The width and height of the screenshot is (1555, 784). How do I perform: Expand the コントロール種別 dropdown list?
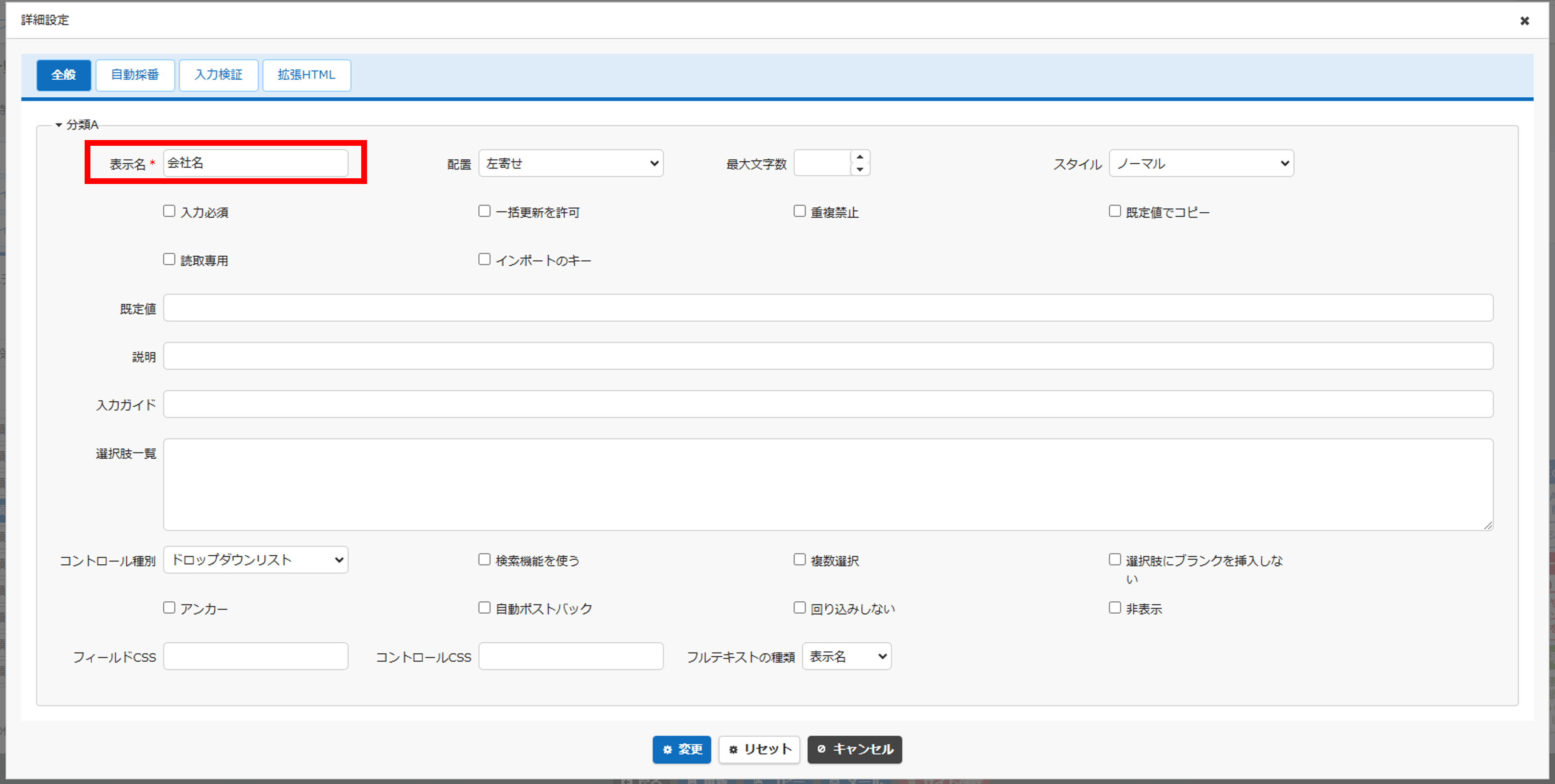point(255,560)
